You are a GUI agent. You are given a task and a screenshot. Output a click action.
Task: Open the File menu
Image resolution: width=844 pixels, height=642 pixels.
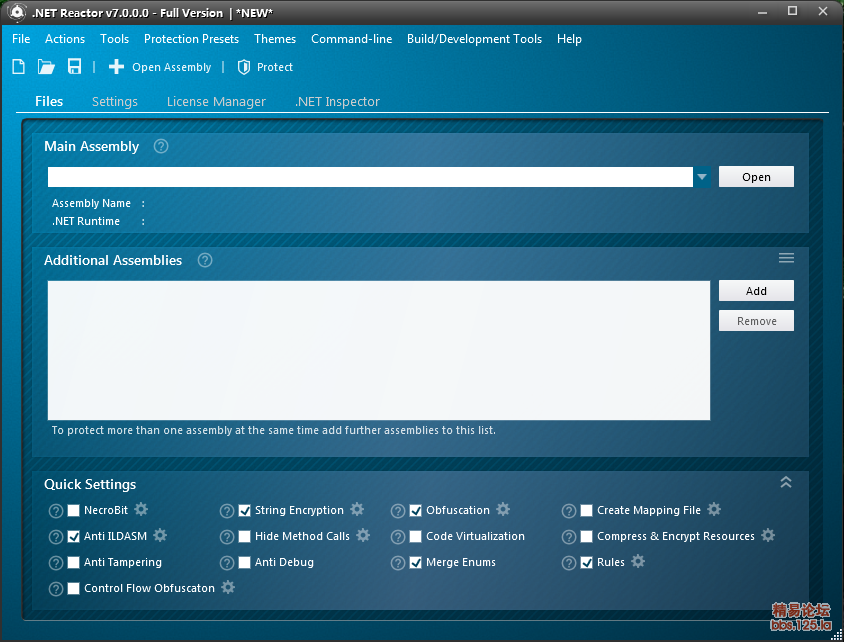tap(21, 39)
